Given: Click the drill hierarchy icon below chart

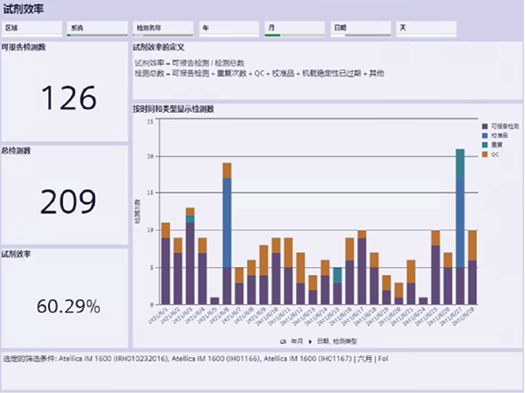Looking at the screenshot, I should click(283, 341).
